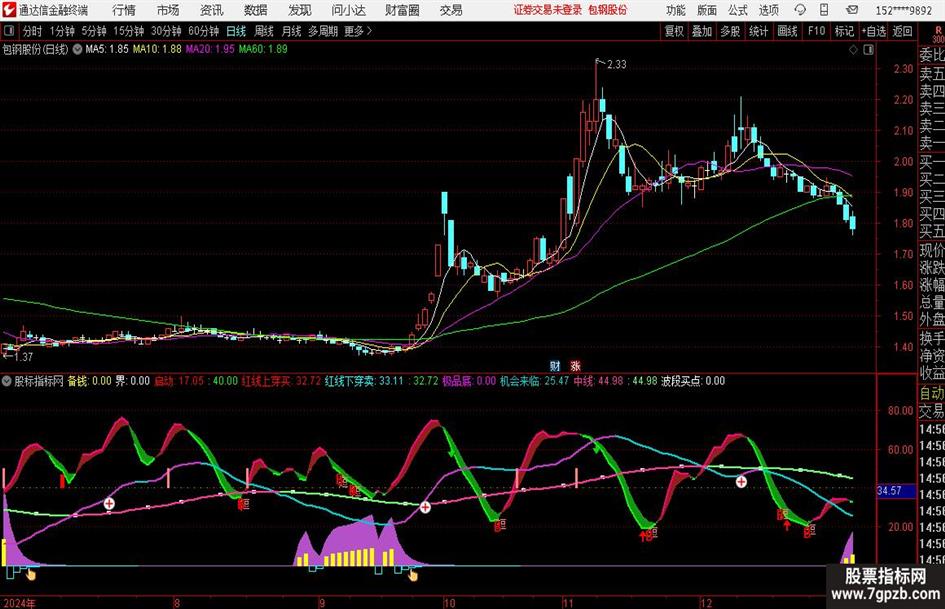Click the 红线上穿买: 32.72 indicator label
Viewport: 945px width, 609px height.
[281, 381]
